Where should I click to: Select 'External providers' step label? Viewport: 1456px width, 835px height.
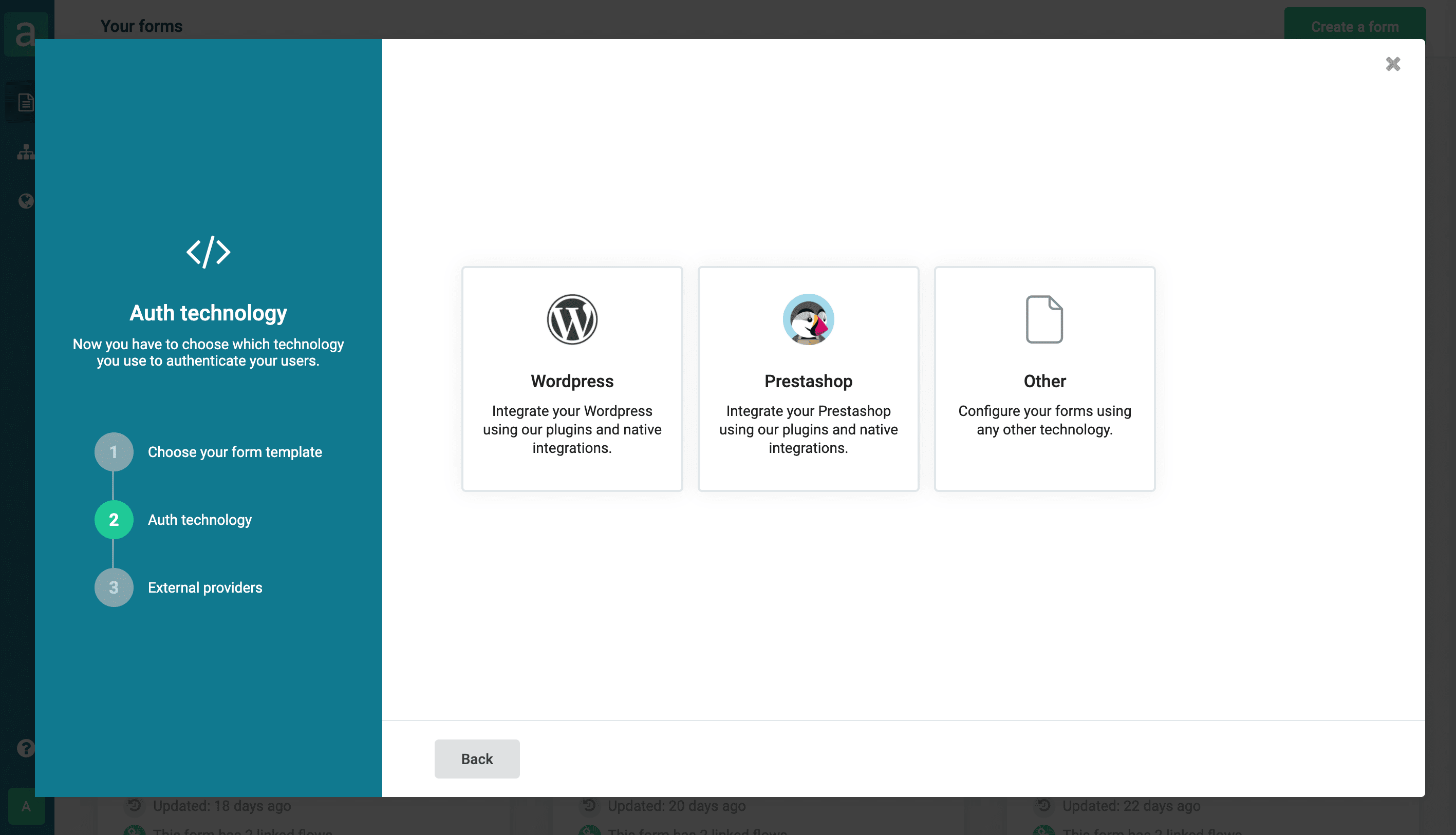coord(205,587)
